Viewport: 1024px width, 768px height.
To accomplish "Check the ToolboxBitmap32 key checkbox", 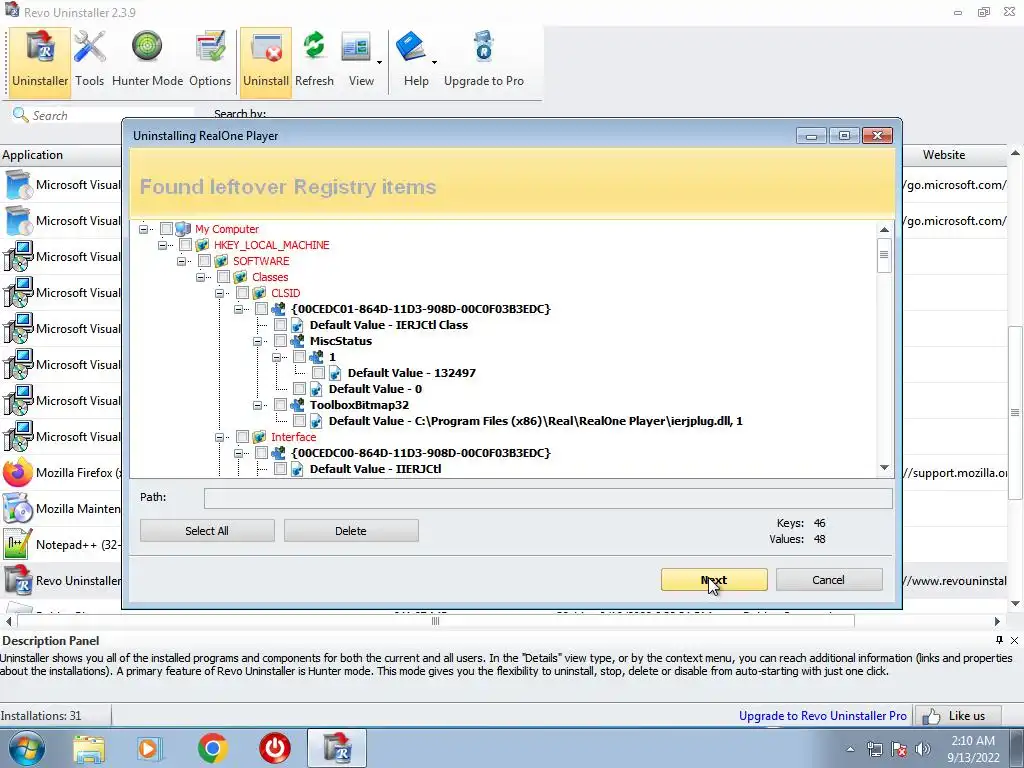I will pos(280,405).
